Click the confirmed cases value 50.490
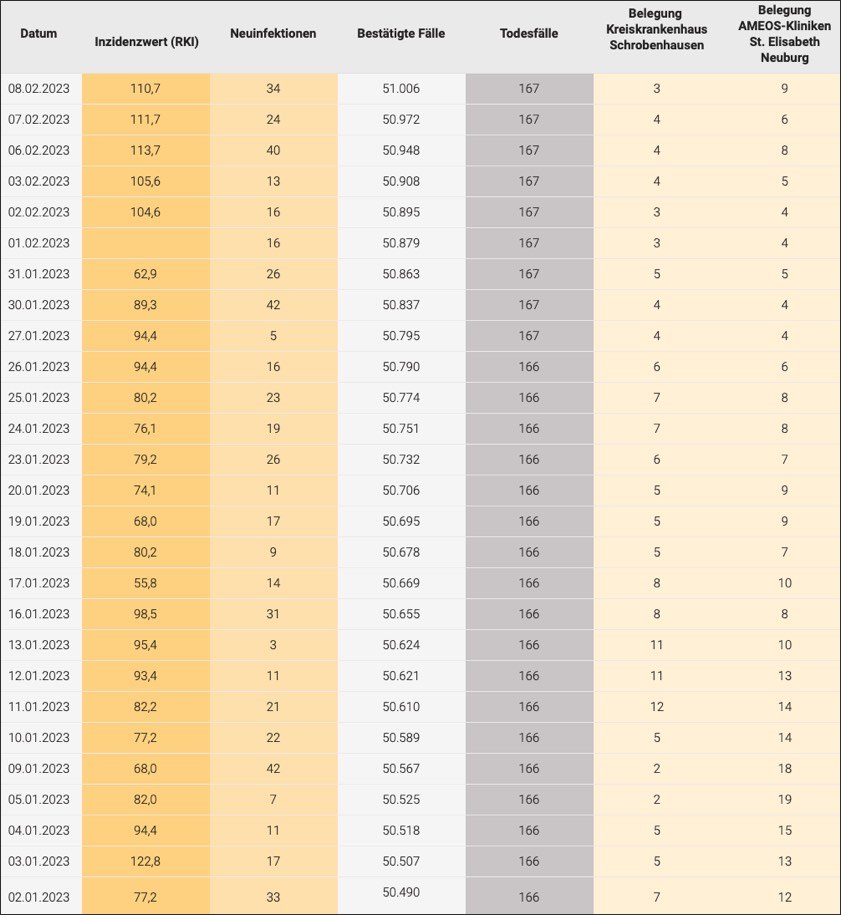 coord(401,890)
